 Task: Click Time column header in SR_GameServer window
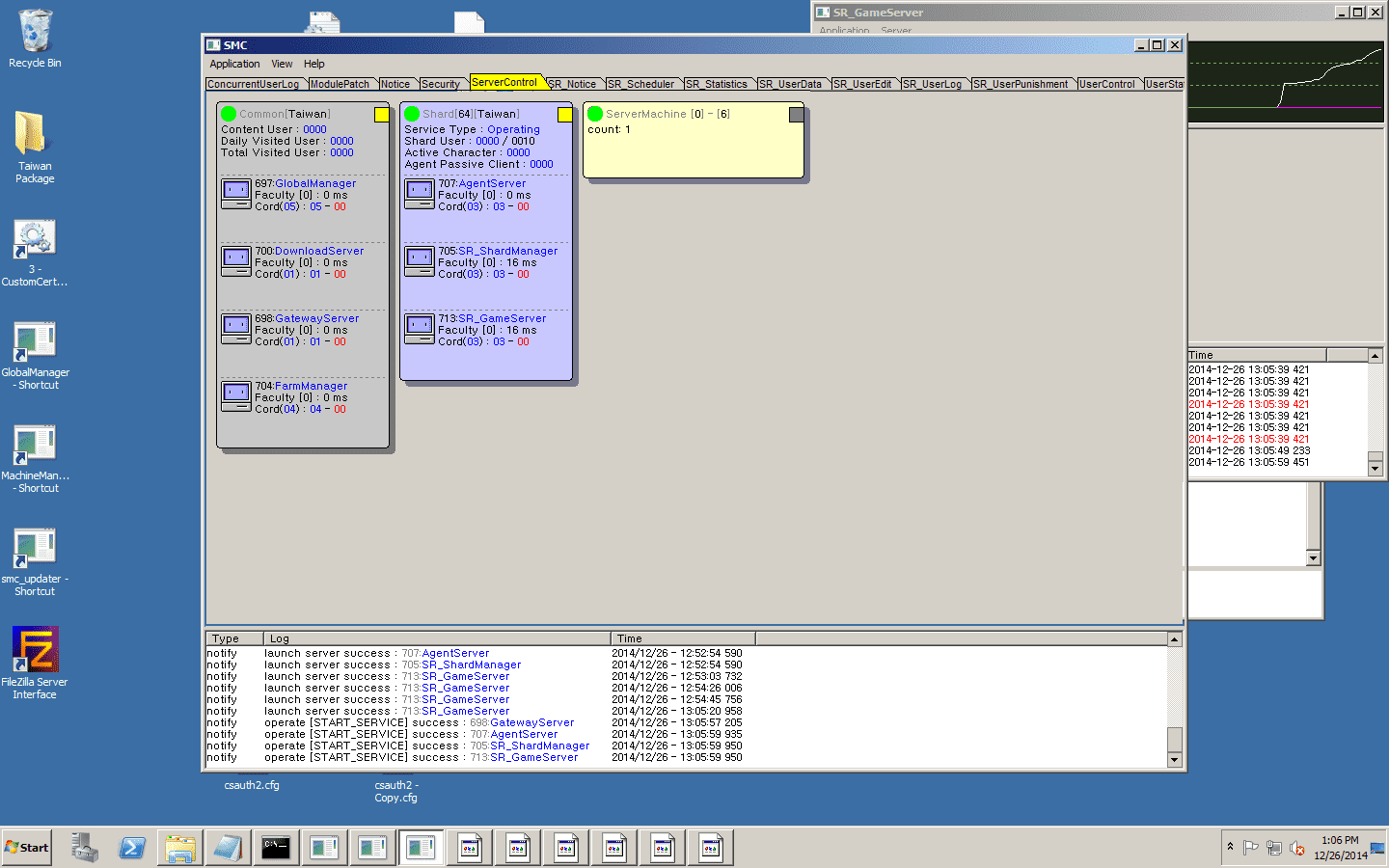point(1257,355)
